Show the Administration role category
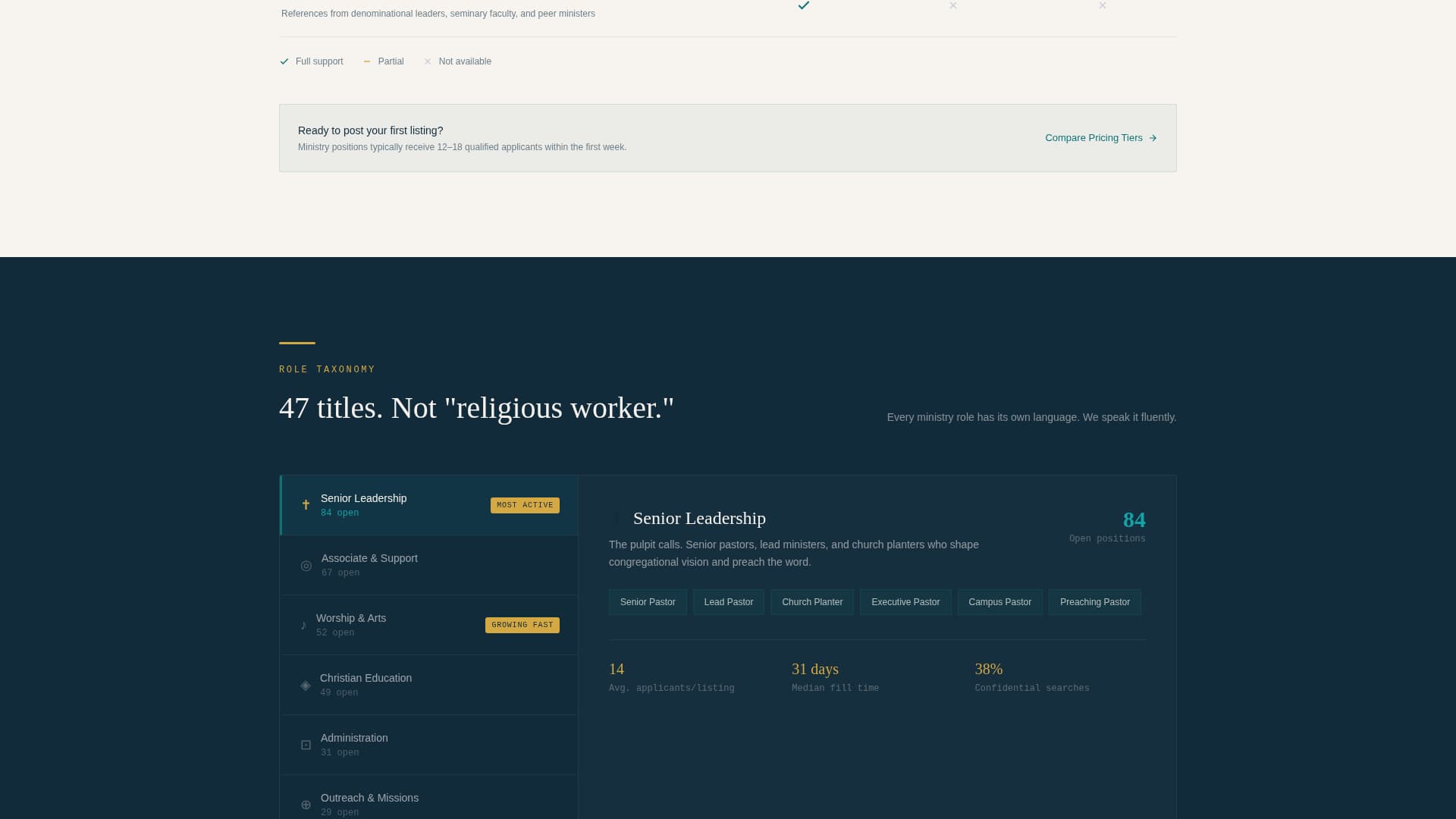 coord(429,745)
